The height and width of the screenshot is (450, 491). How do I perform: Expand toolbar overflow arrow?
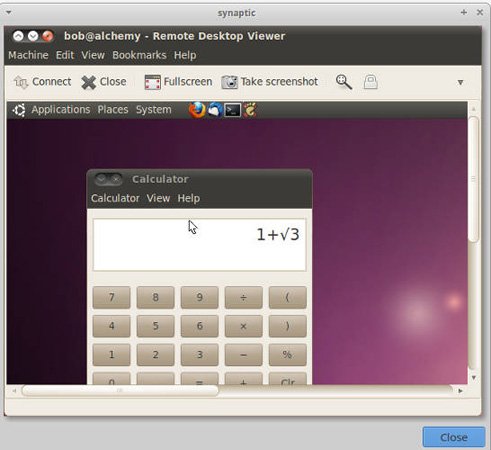[460, 82]
